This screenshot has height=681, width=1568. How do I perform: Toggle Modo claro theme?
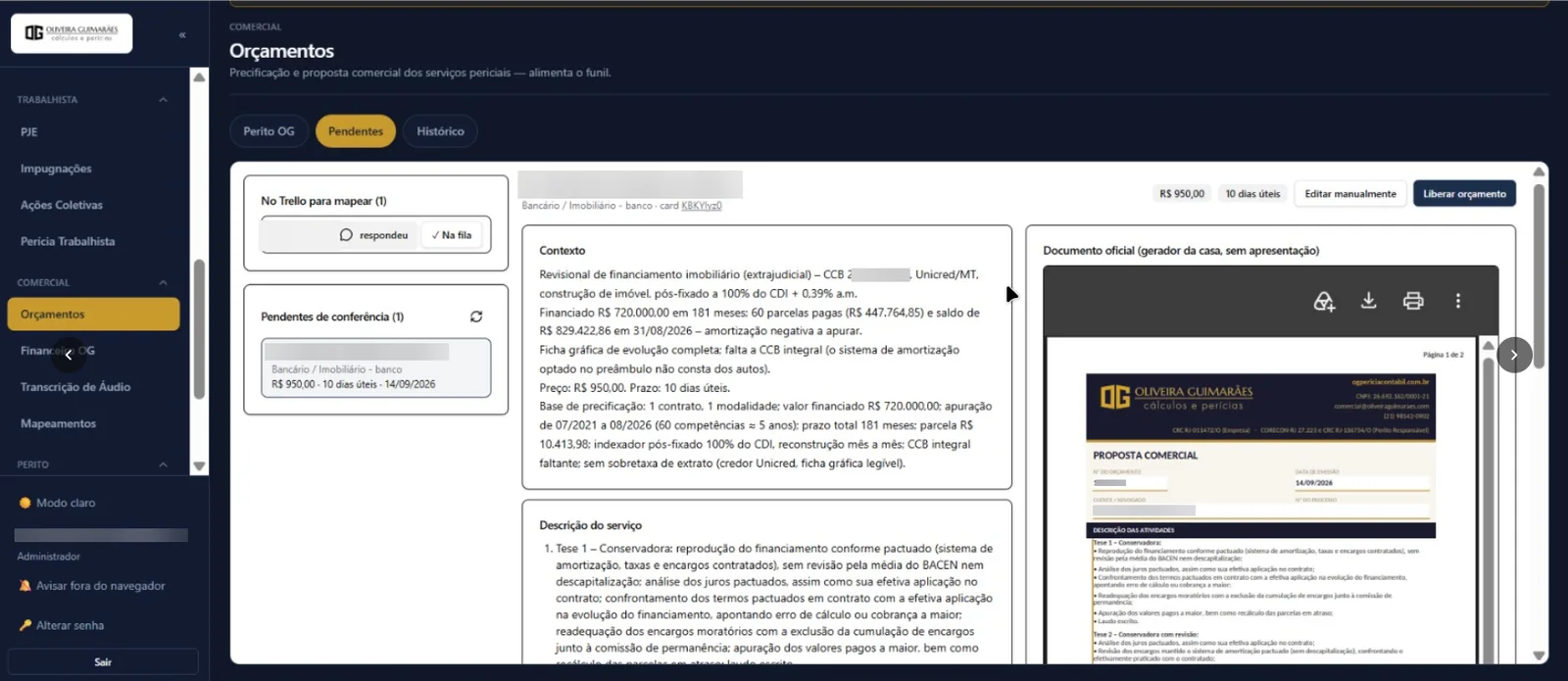point(58,503)
